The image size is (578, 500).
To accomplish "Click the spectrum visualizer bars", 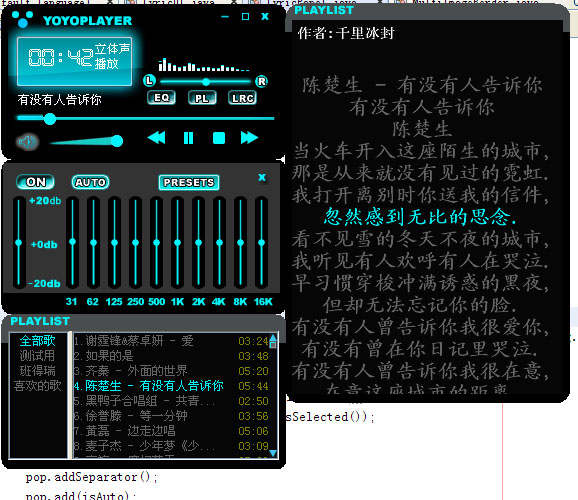I will (x=204, y=64).
